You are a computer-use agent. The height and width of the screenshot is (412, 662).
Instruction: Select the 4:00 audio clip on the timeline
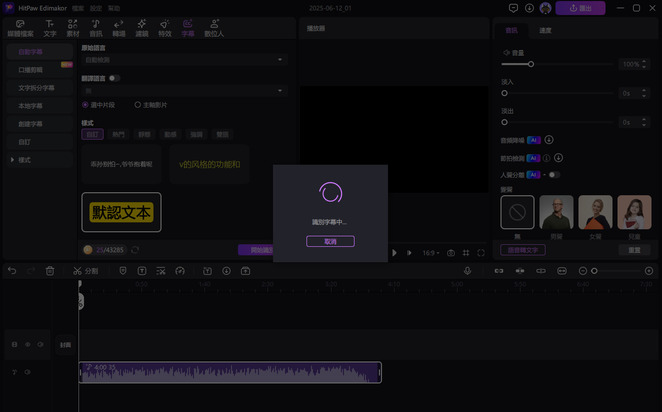(x=230, y=372)
